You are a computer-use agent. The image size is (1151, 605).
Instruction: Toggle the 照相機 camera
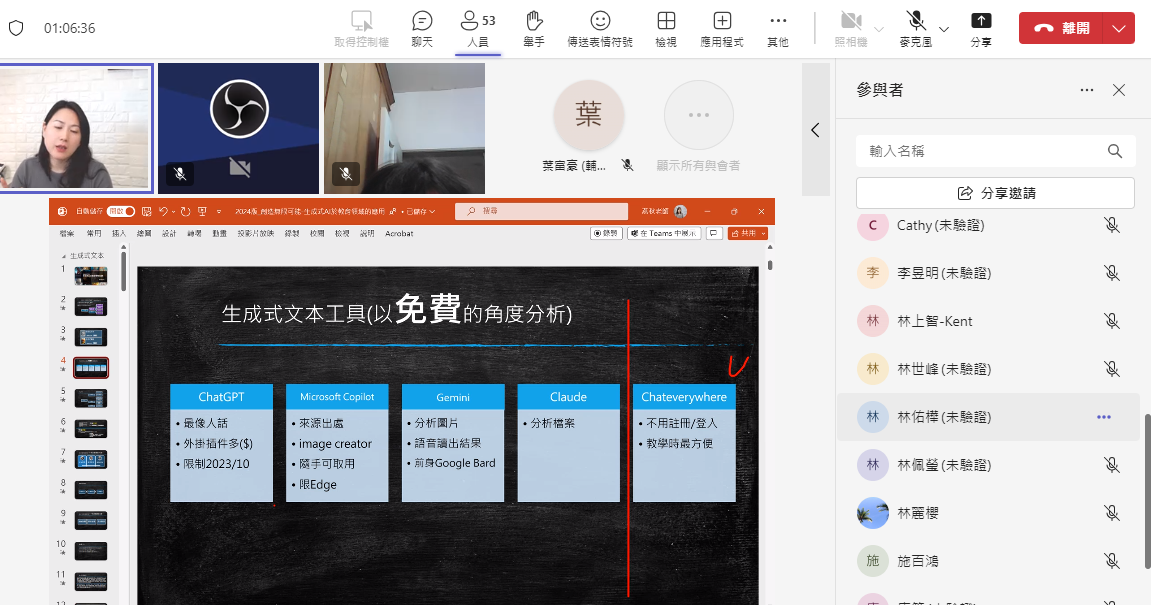click(851, 29)
